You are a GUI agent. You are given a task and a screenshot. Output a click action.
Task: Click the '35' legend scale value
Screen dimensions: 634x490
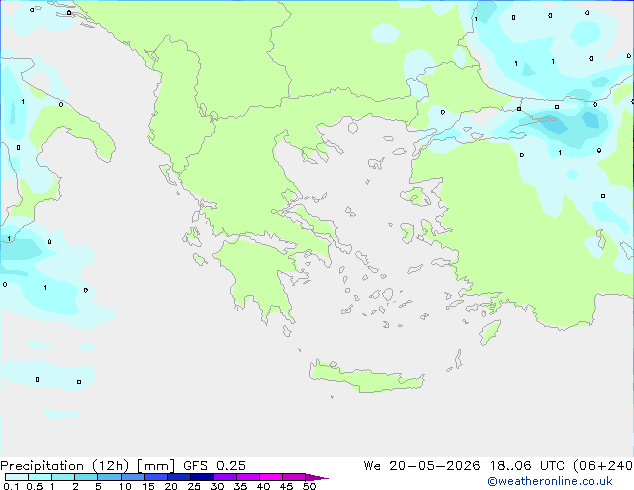click(x=240, y=486)
